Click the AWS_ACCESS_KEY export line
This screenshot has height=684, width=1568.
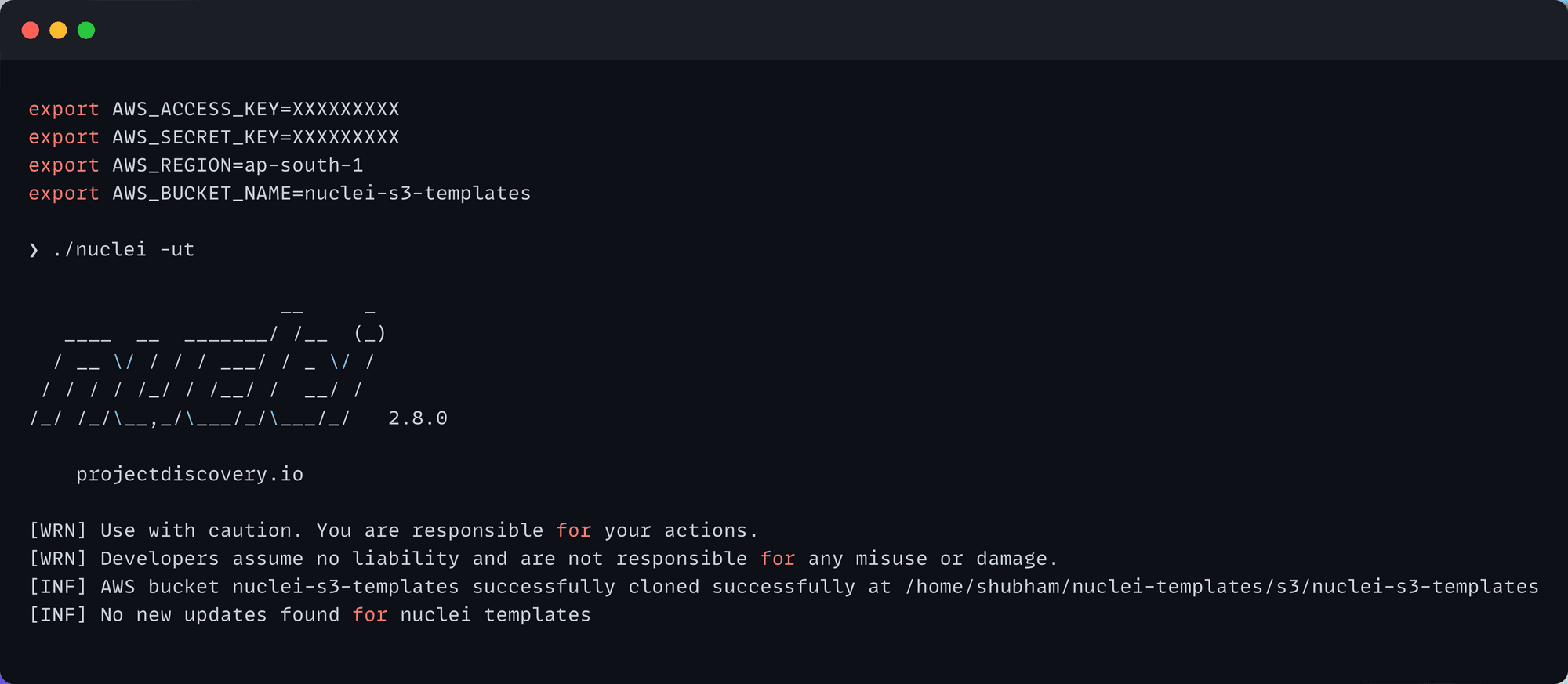[214, 110]
